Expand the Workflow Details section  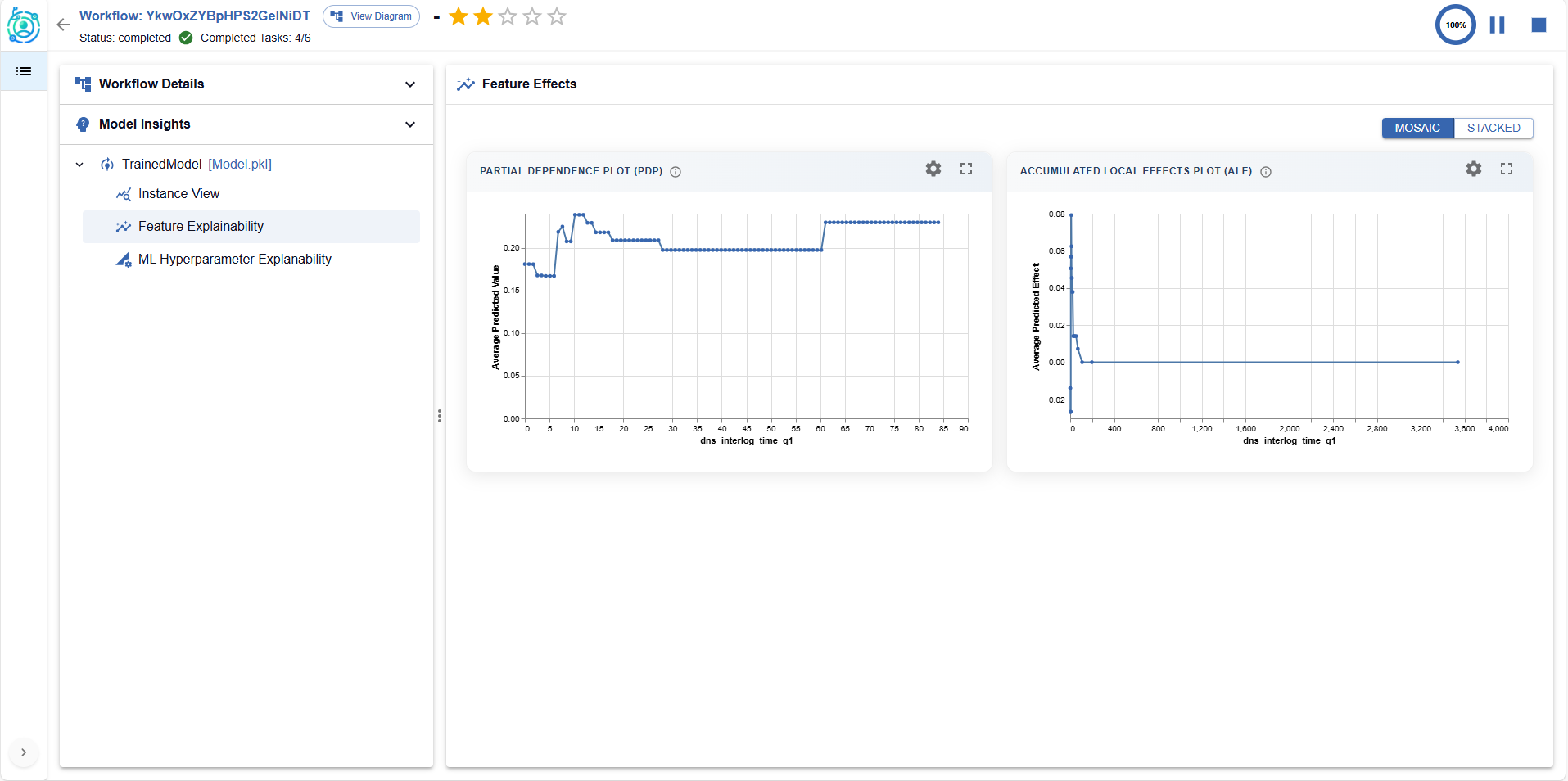click(410, 84)
